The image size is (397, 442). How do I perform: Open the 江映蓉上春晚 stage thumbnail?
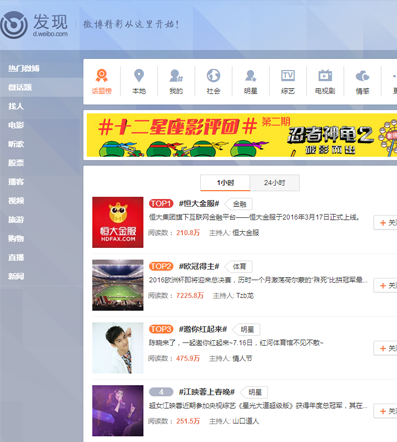point(118,411)
